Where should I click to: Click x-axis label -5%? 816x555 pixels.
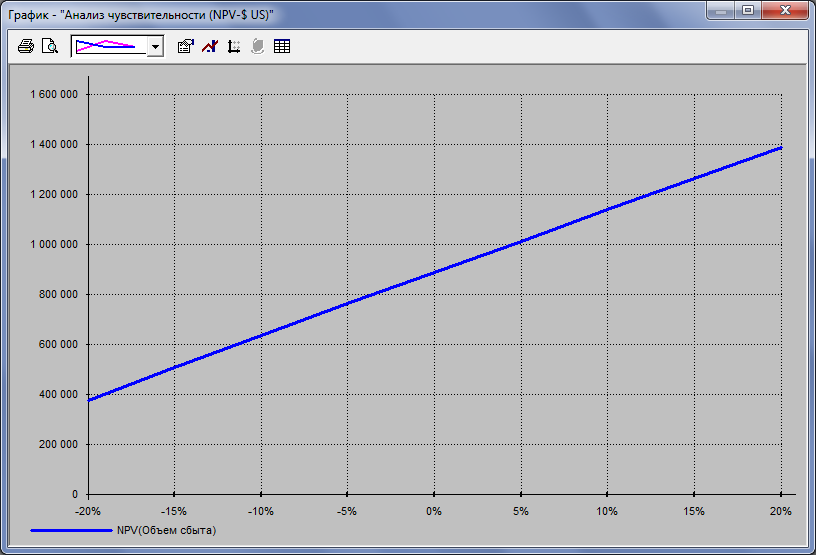(x=347, y=511)
